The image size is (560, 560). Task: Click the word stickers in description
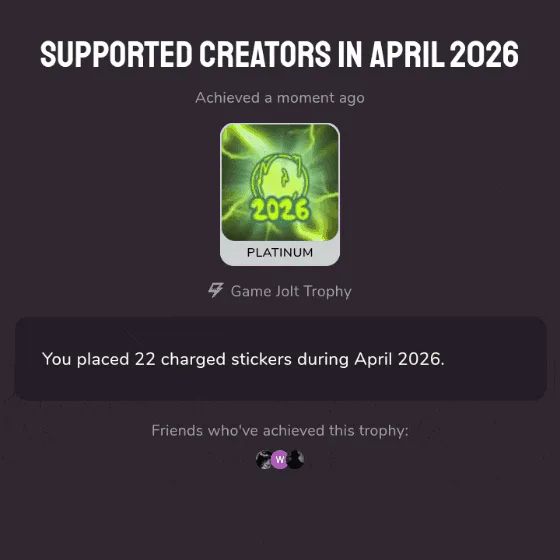tap(261, 359)
